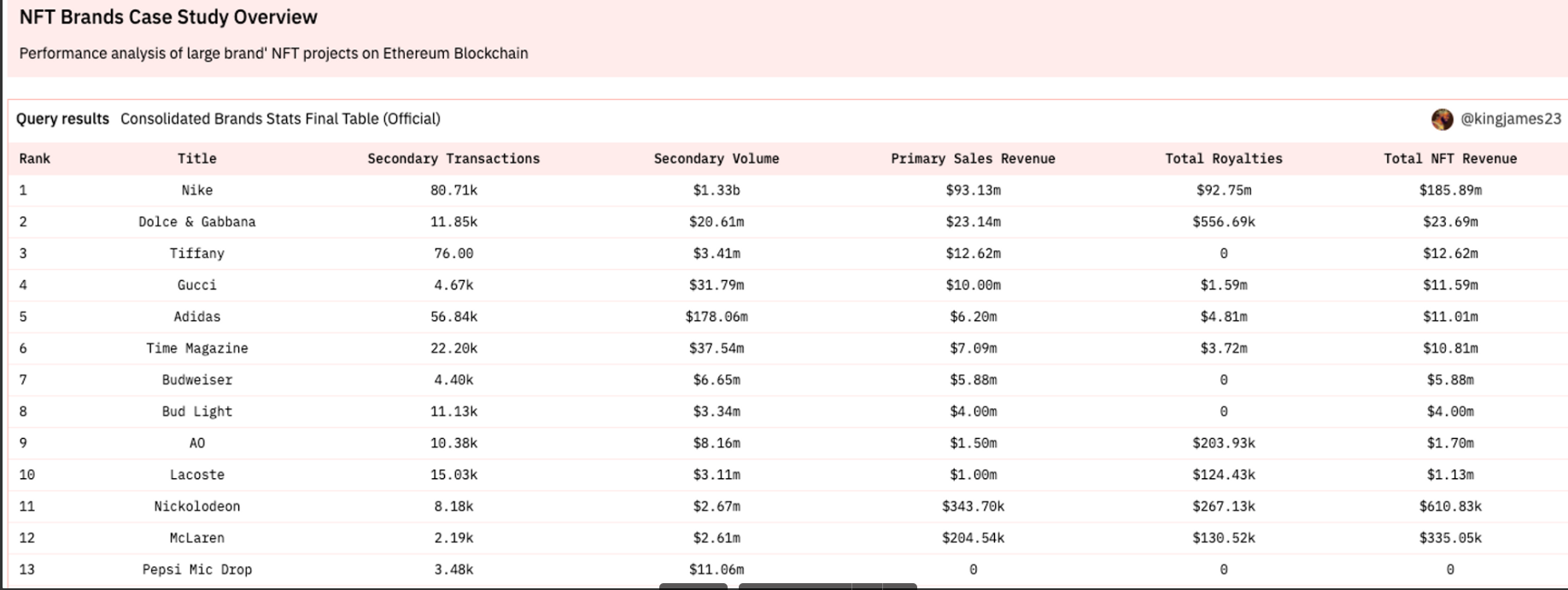The width and height of the screenshot is (1568, 590).
Task: Click the performance analysis description text
Action: [x=273, y=53]
